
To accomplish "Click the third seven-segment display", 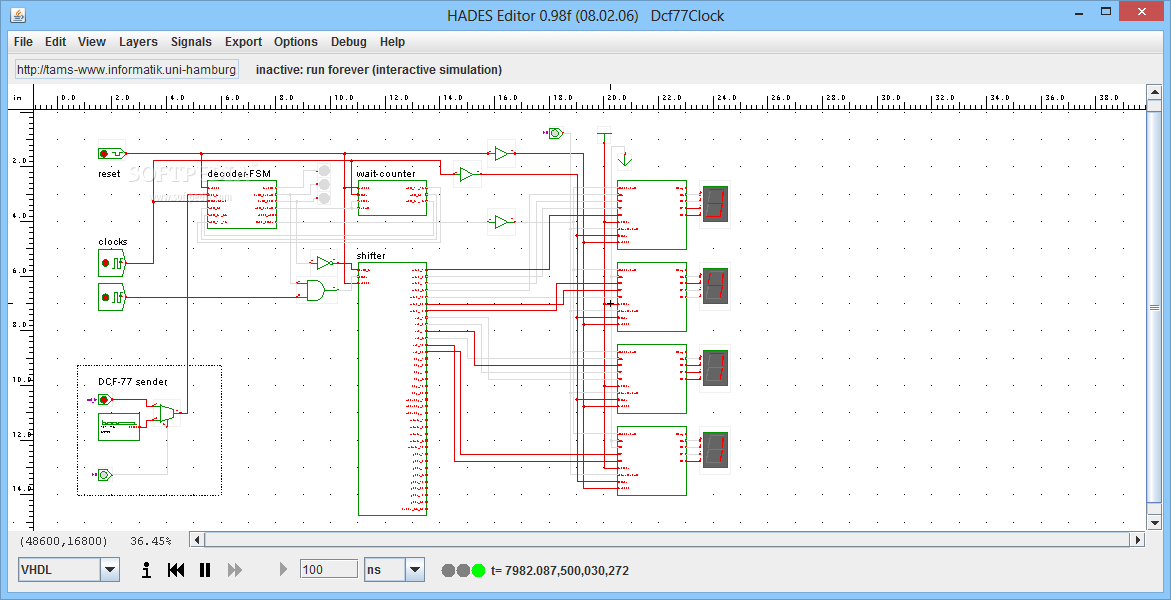I will (715, 368).
